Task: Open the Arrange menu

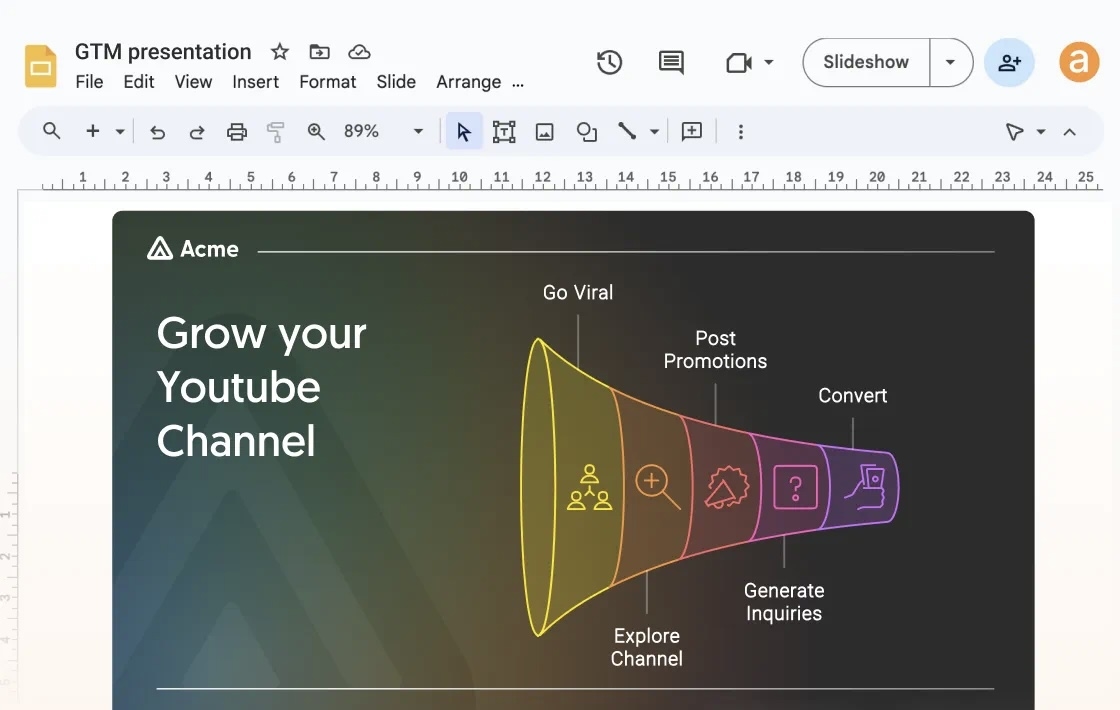Action: (469, 82)
